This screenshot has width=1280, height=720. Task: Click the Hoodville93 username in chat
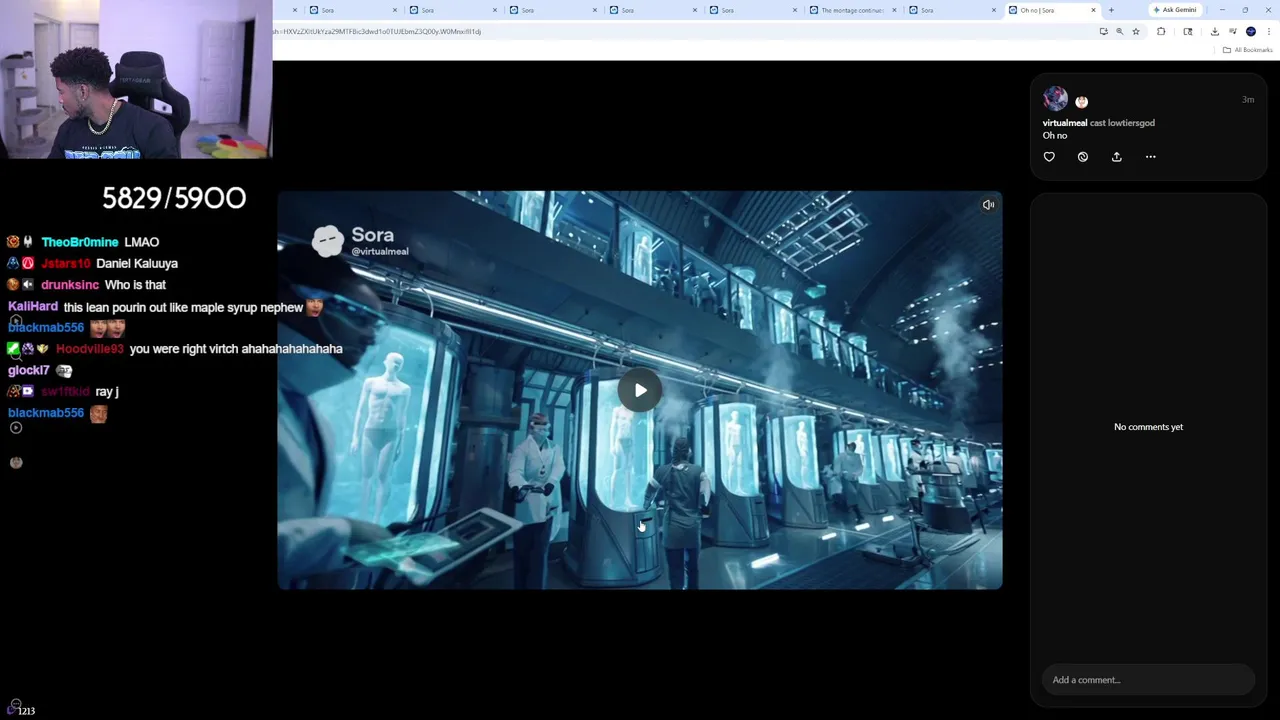90,349
